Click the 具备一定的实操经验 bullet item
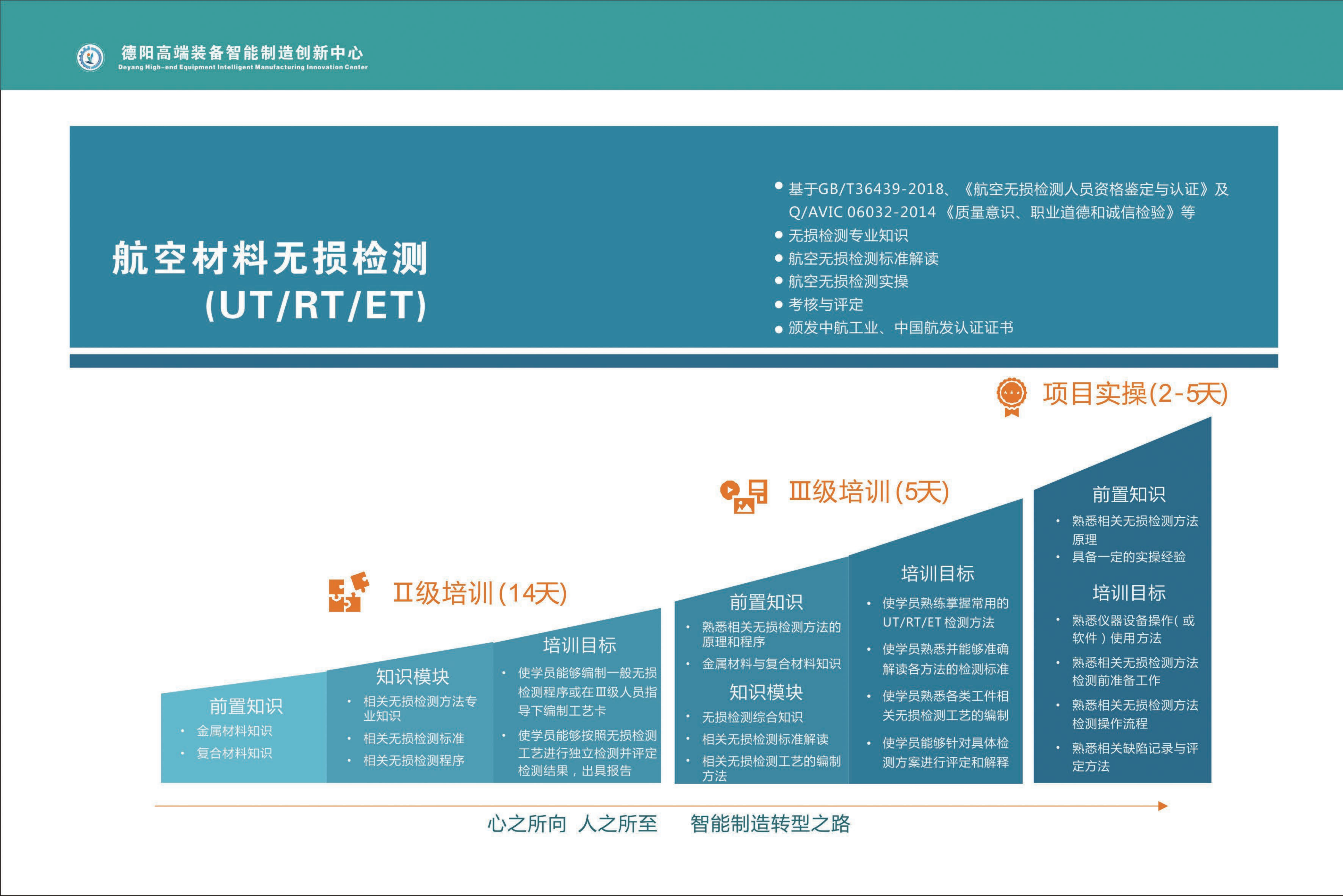1343x896 pixels. [1128, 557]
